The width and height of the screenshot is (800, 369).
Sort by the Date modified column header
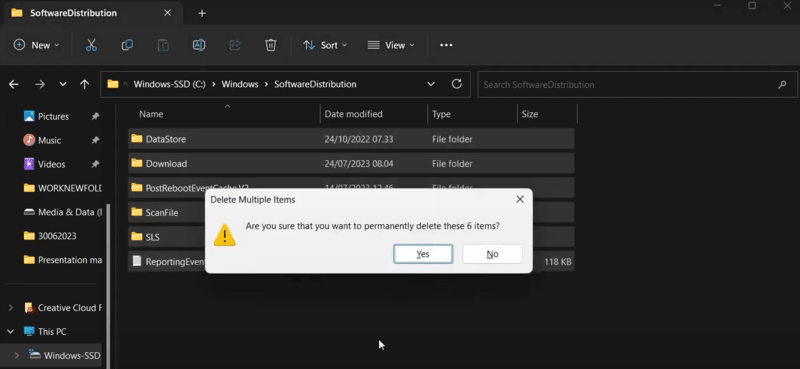pyautogui.click(x=373, y=114)
